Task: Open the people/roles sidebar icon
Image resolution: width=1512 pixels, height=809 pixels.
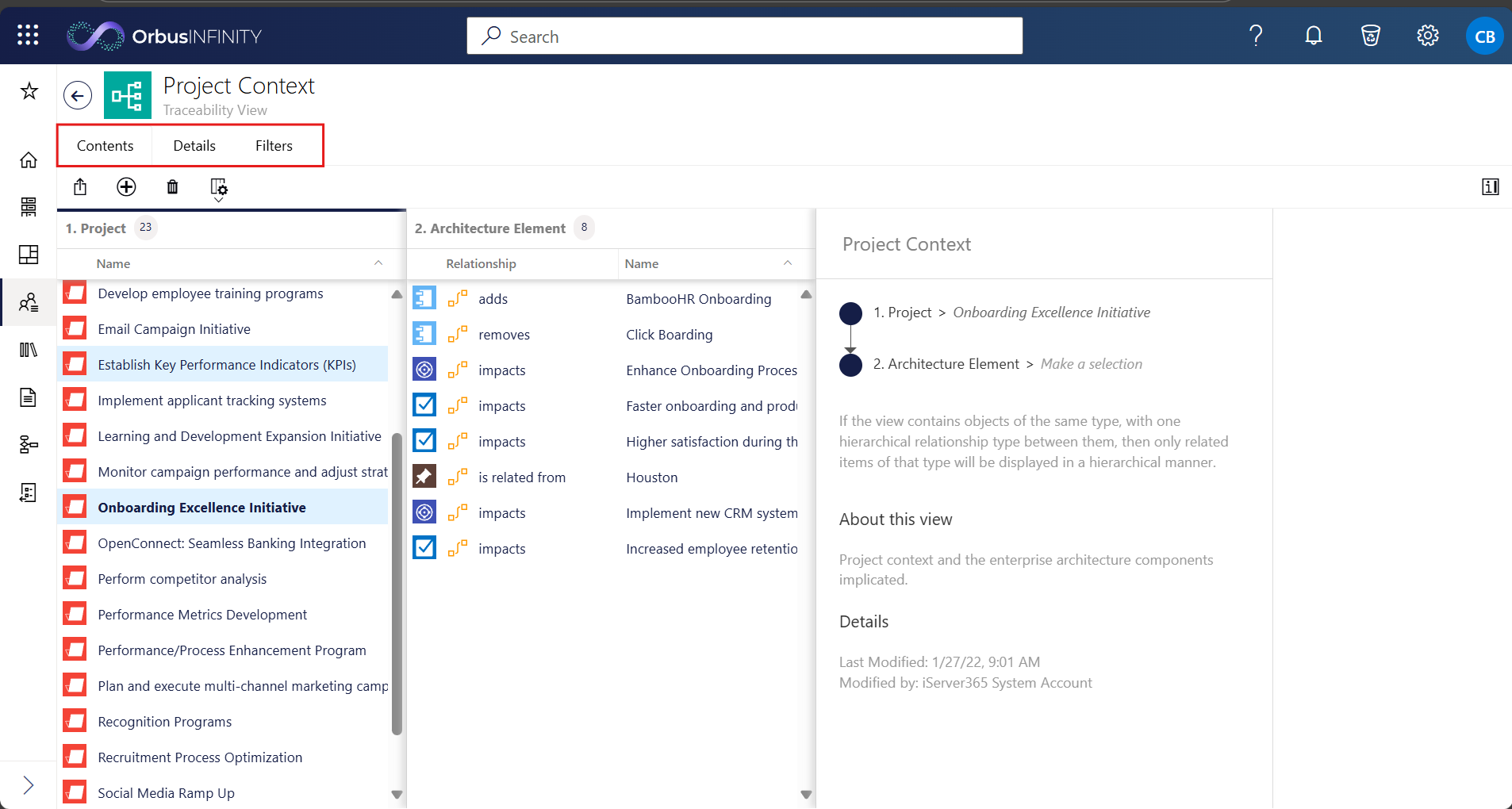Action: pos(29,302)
